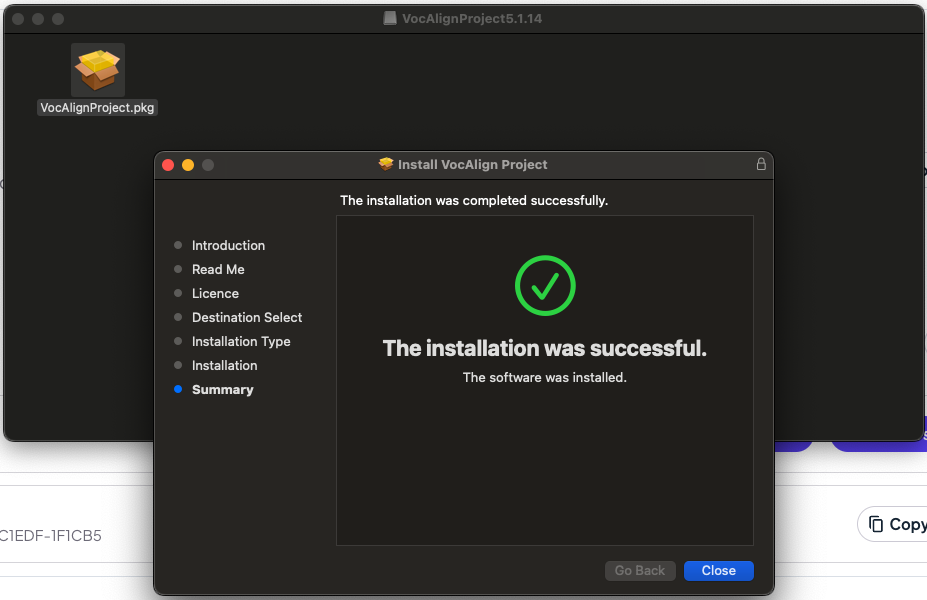
Task: Minimize the installer with the yellow button
Action: pos(188,165)
